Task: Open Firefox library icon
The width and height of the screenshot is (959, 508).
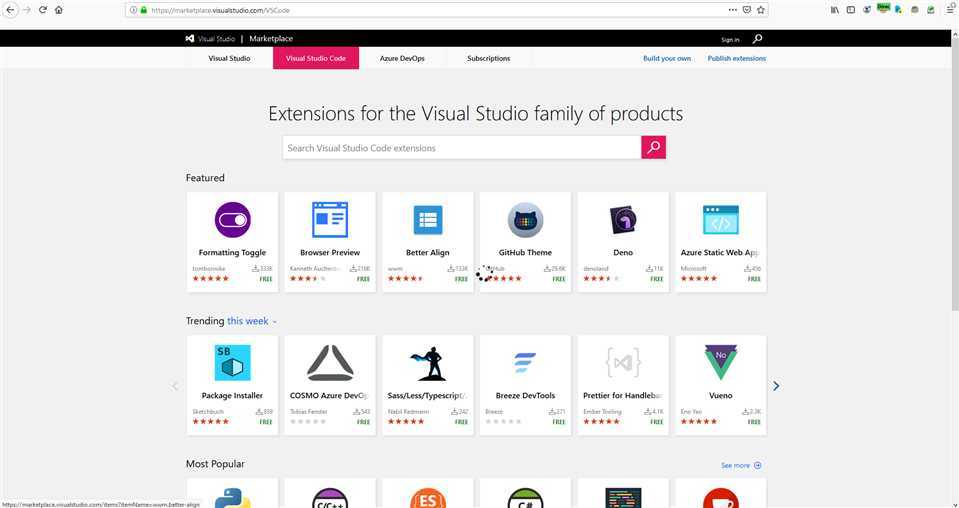Action: point(835,10)
